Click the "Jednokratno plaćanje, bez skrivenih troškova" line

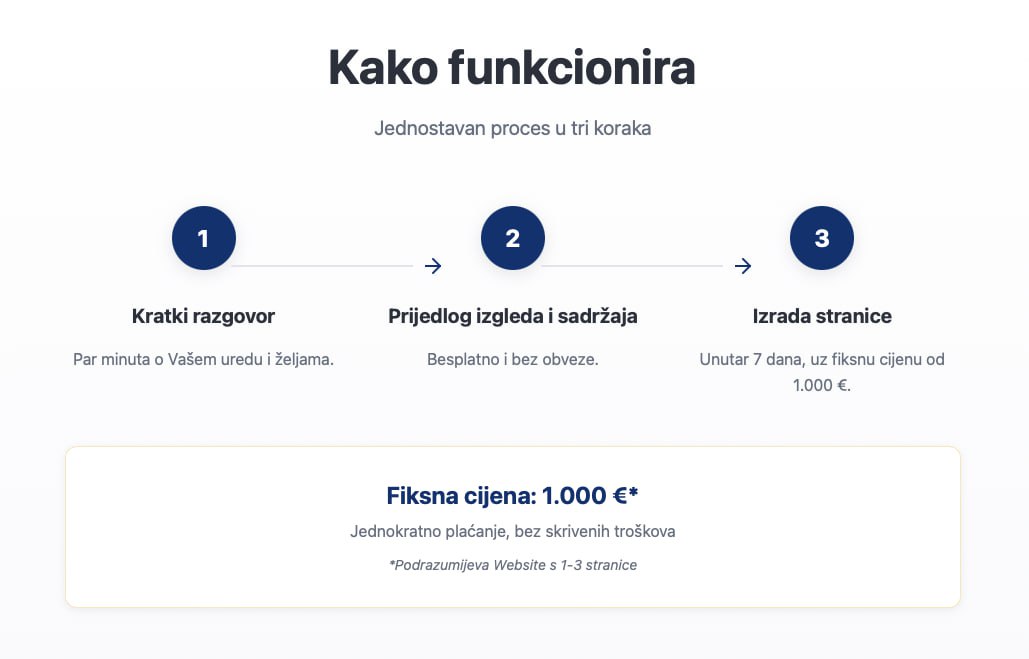coord(513,531)
